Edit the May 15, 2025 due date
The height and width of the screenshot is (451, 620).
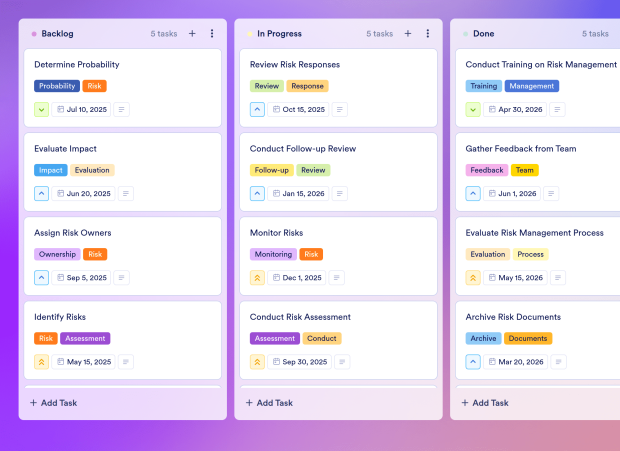83,362
